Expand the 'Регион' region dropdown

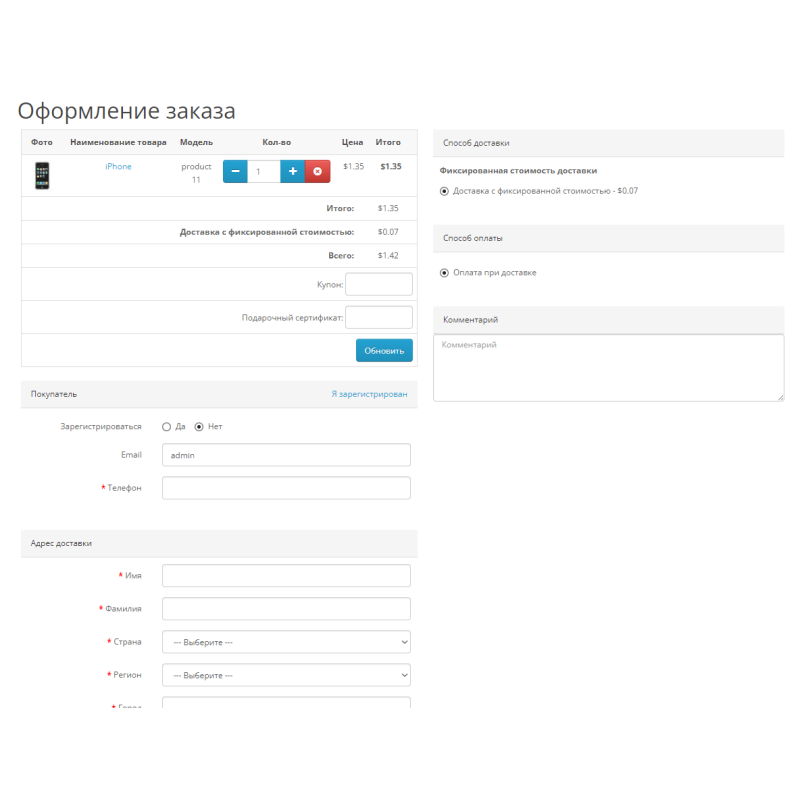pos(286,675)
